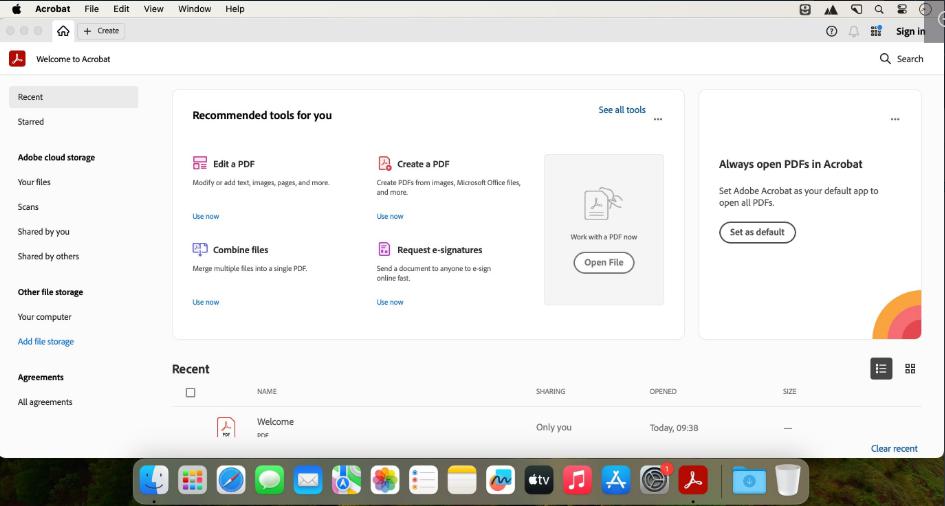This screenshot has height=506, width=945.
Task: Click the Open File button
Action: point(603,263)
